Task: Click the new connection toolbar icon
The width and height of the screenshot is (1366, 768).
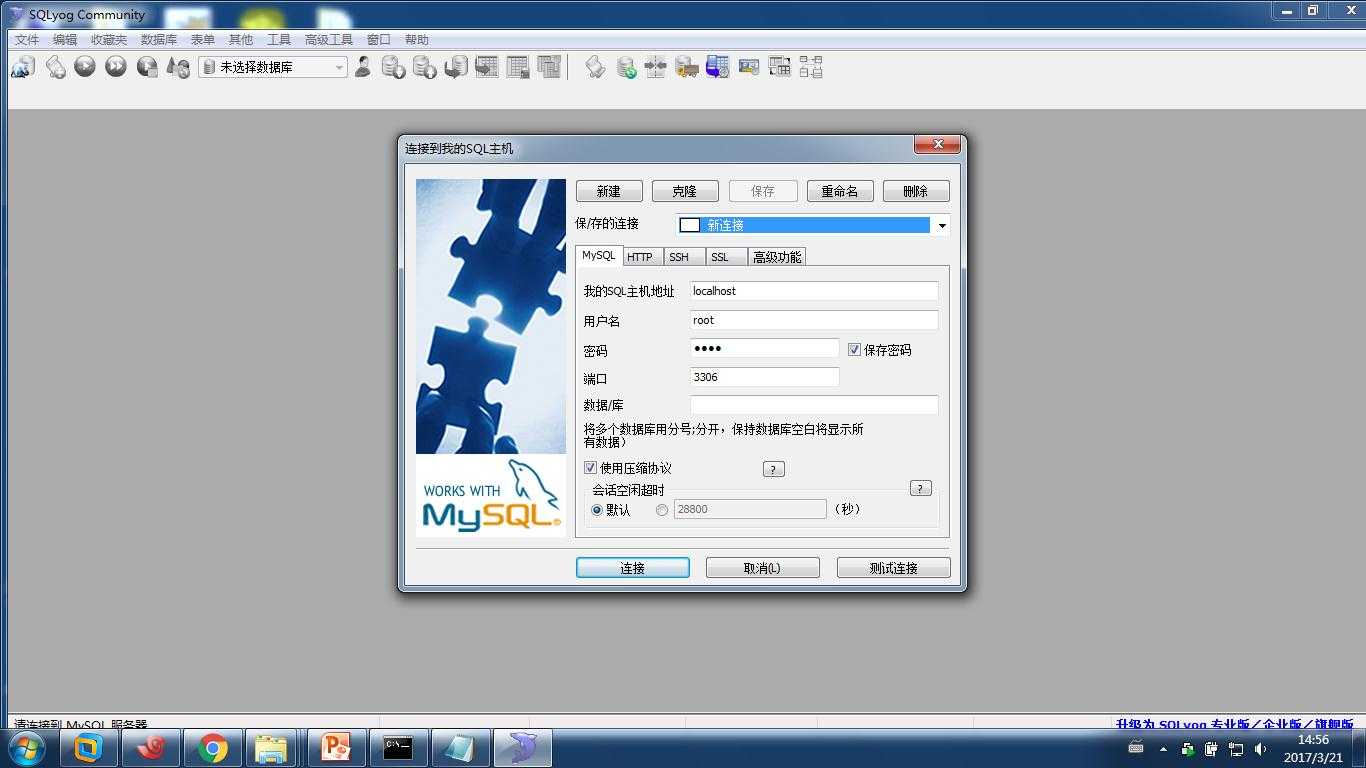Action: coord(23,67)
